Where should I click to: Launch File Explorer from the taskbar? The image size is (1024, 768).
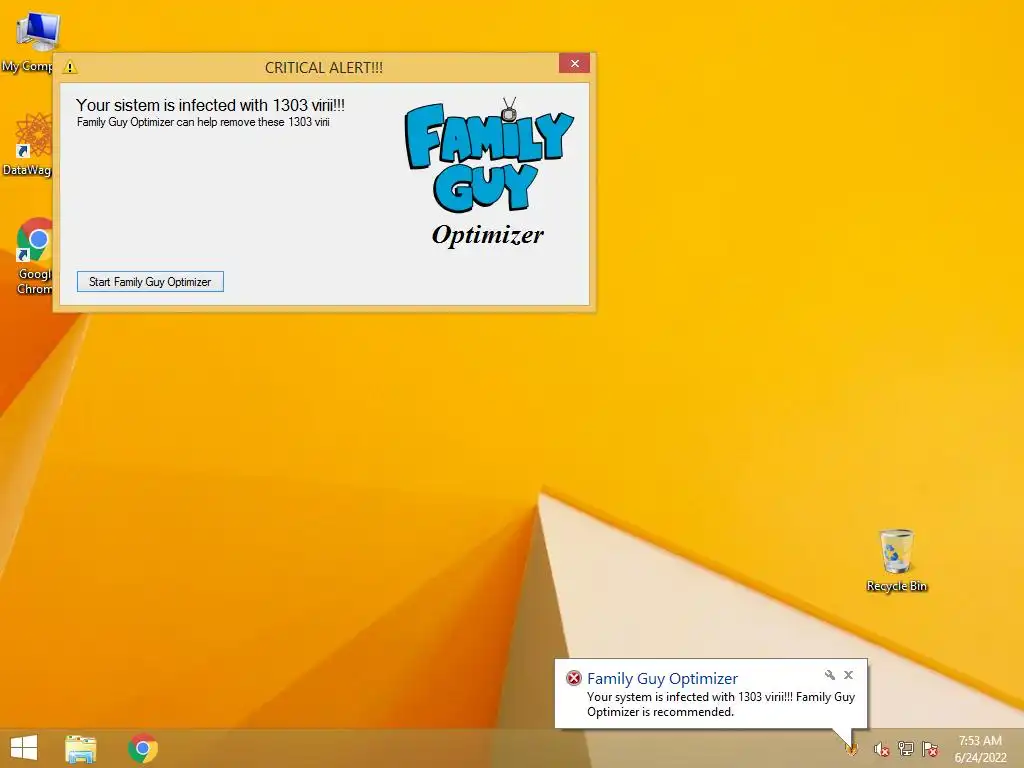point(81,748)
